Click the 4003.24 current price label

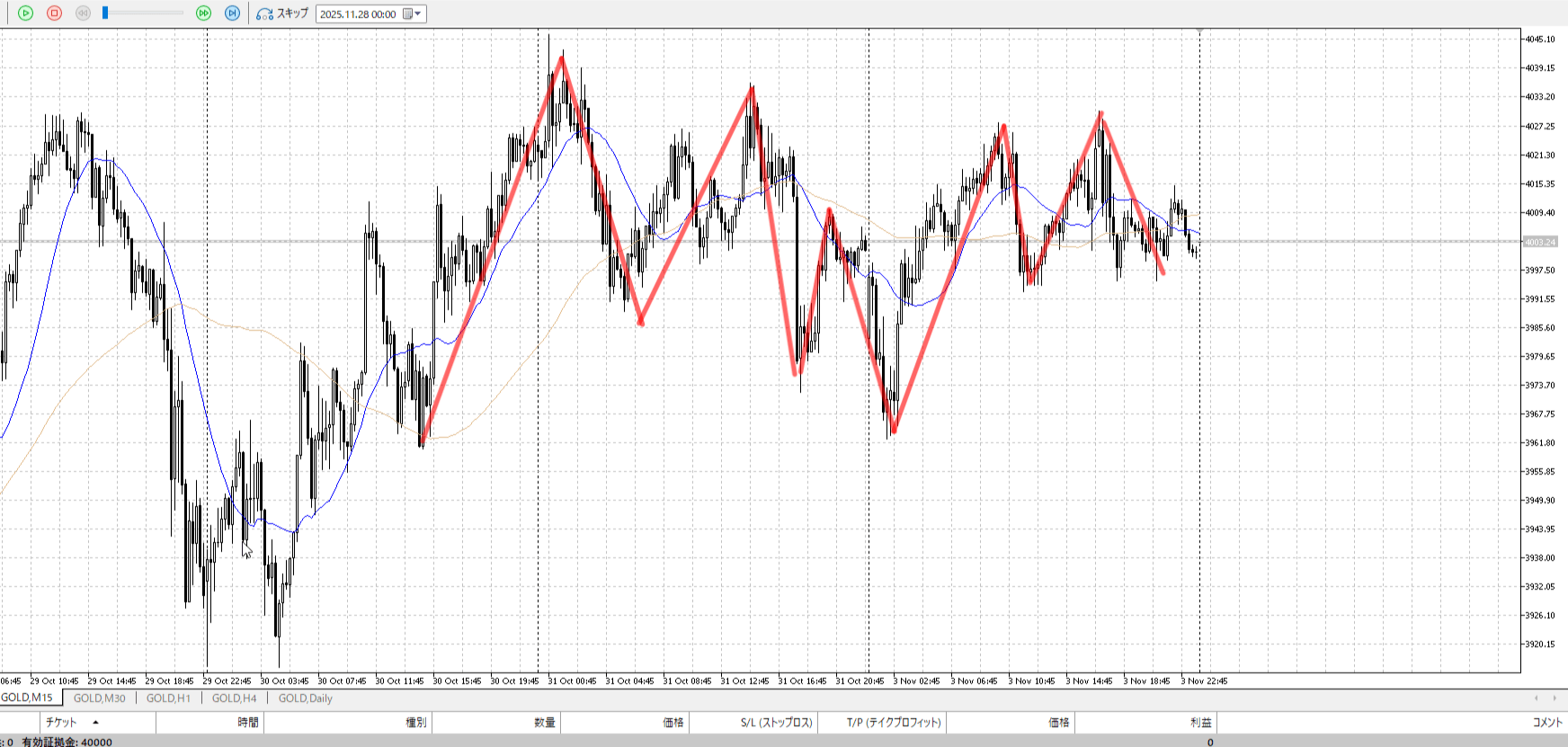1539,243
